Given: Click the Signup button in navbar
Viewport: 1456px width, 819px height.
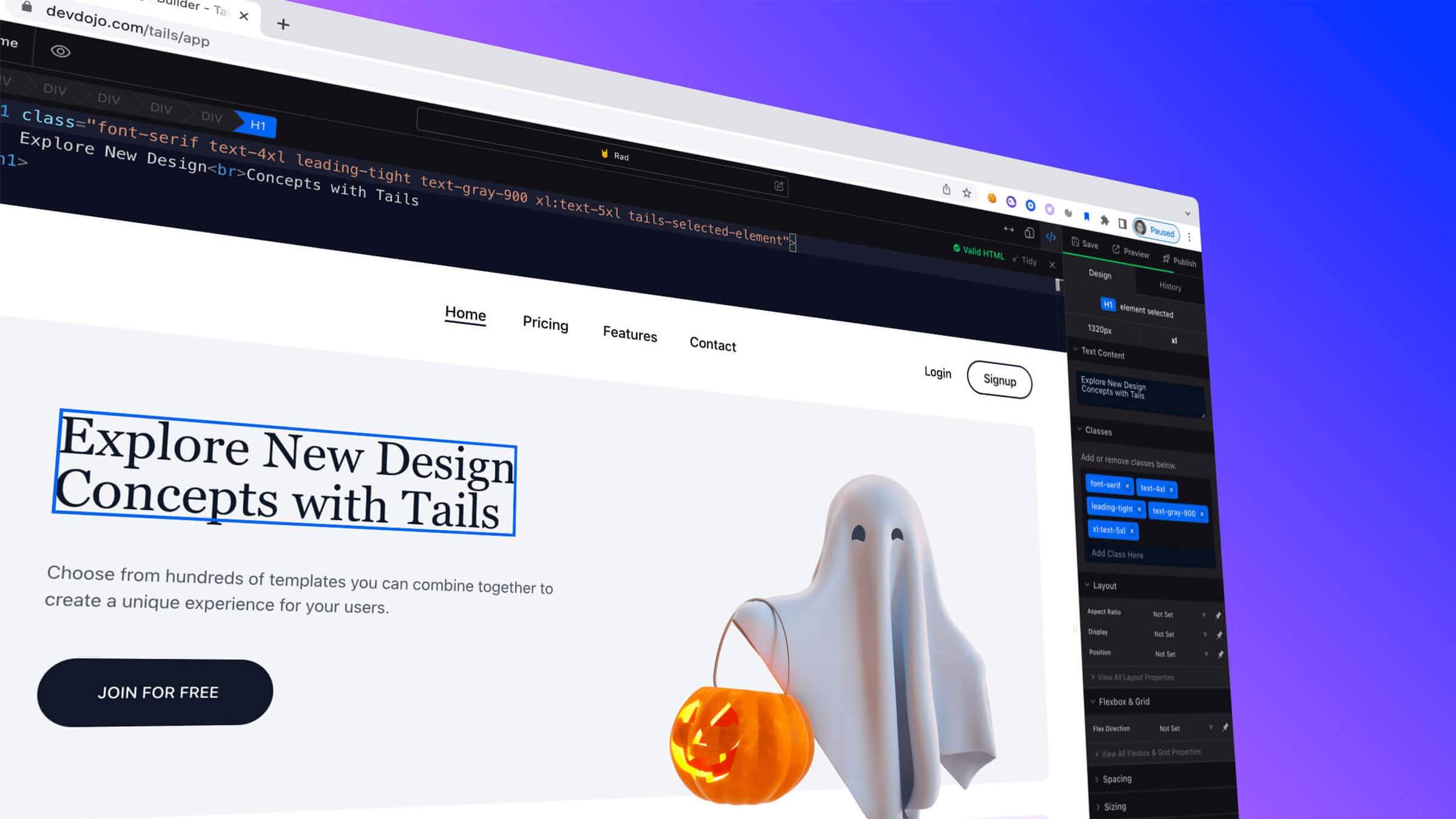Looking at the screenshot, I should tap(1000, 380).
